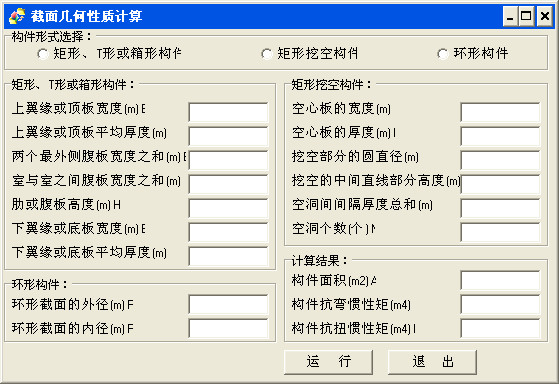Click the 空洞个数 input field
The width and height of the screenshot is (559, 384).
(x=500, y=232)
